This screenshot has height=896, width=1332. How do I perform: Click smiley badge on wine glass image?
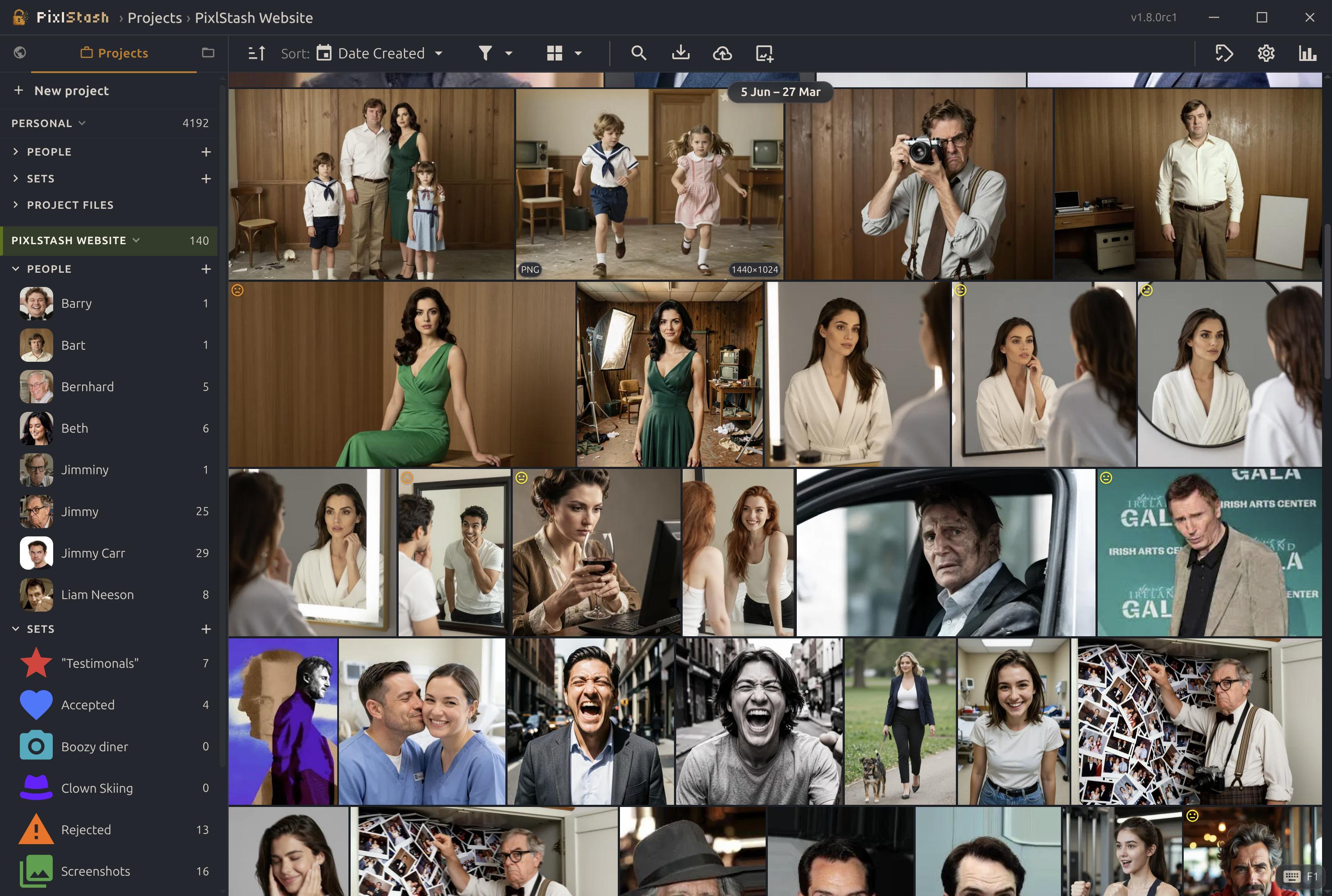[x=521, y=478]
